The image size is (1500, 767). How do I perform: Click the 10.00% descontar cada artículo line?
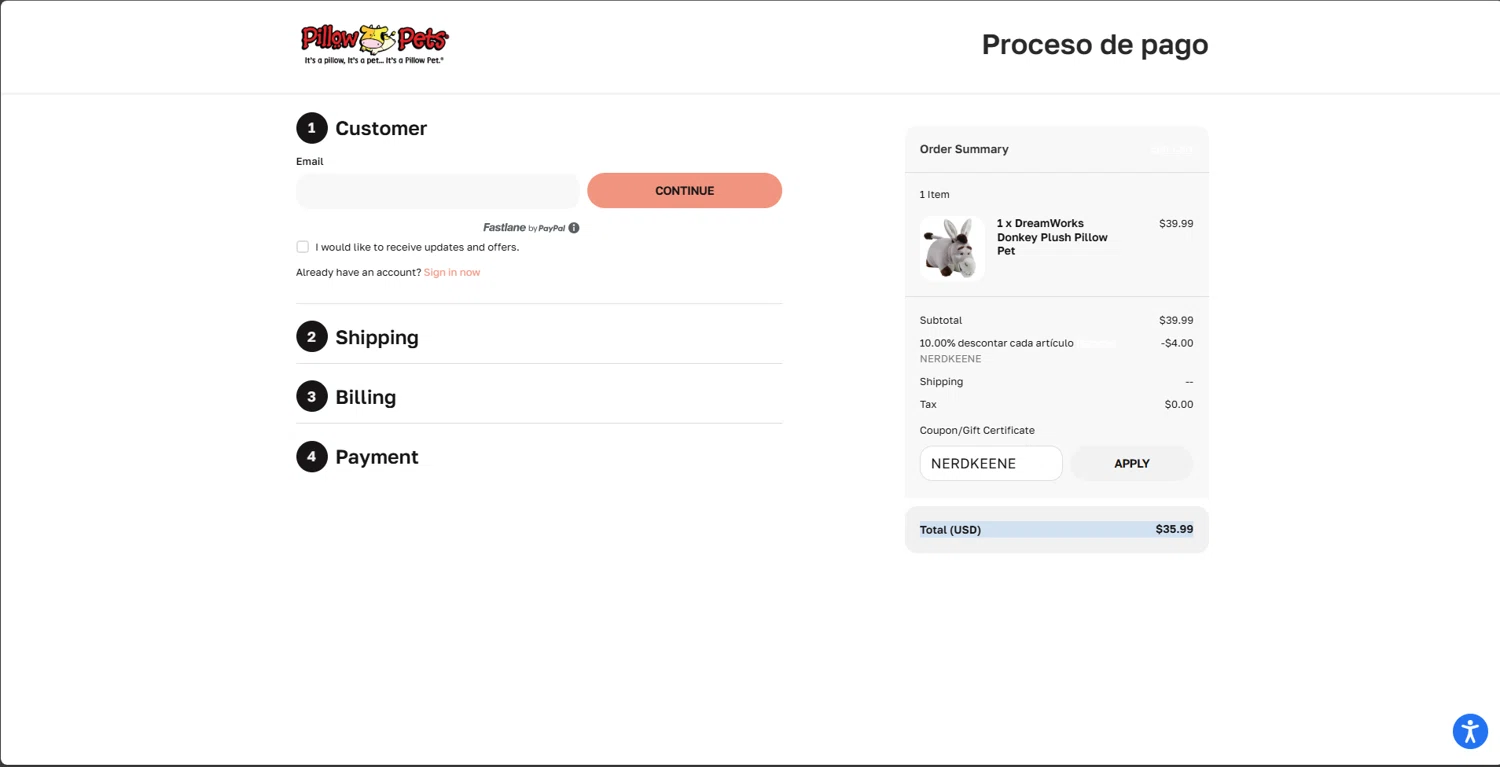tap(997, 343)
